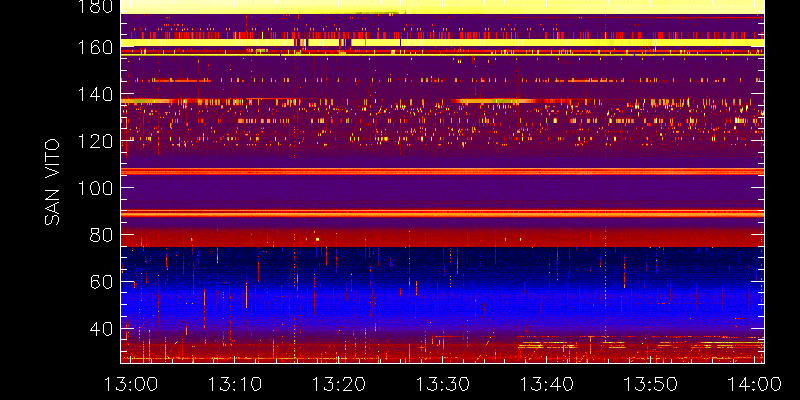The height and width of the screenshot is (400, 800).
Task: Click the 13:00 time axis label
Action: tap(131, 384)
